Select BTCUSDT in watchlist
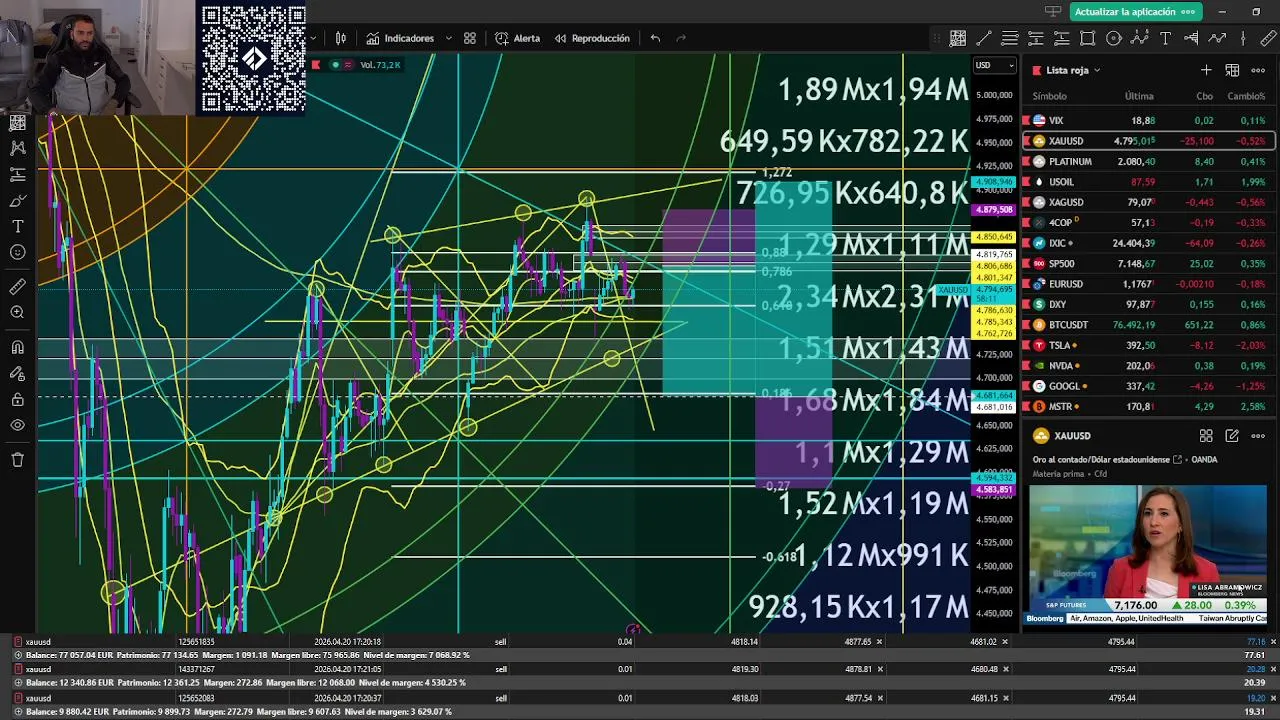The image size is (1280, 720). pos(1148,325)
